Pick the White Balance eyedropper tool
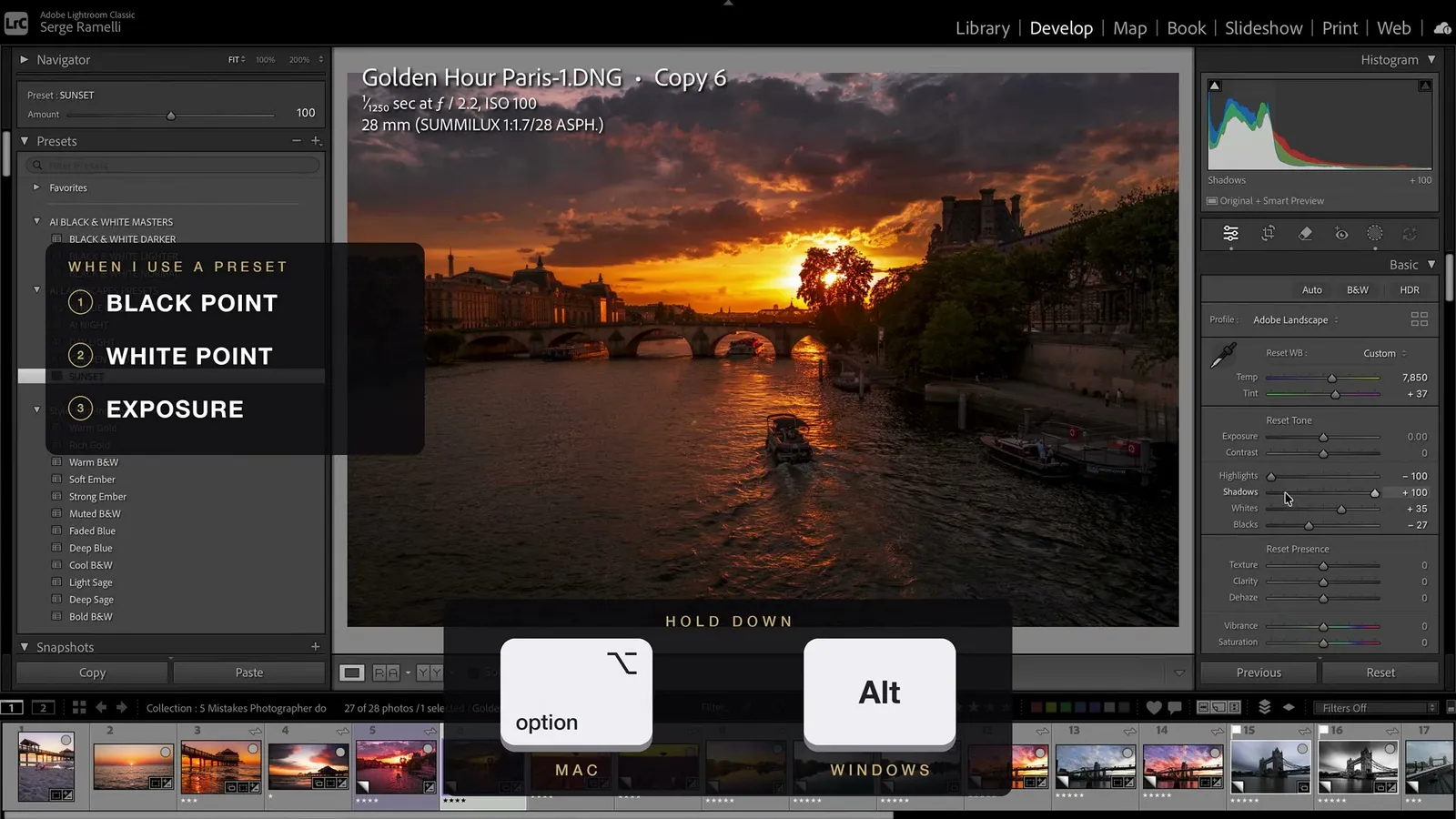1456x819 pixels. coord(1223,355)
